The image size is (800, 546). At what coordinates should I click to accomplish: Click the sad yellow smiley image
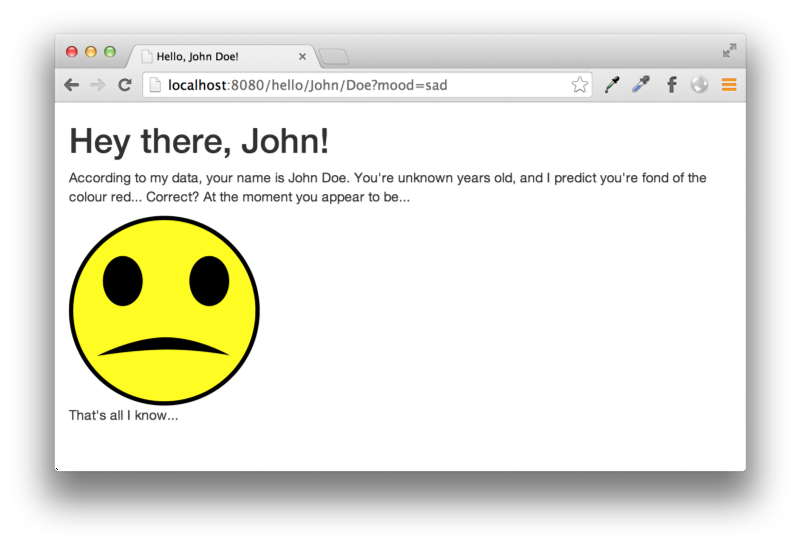coord(164,310)
